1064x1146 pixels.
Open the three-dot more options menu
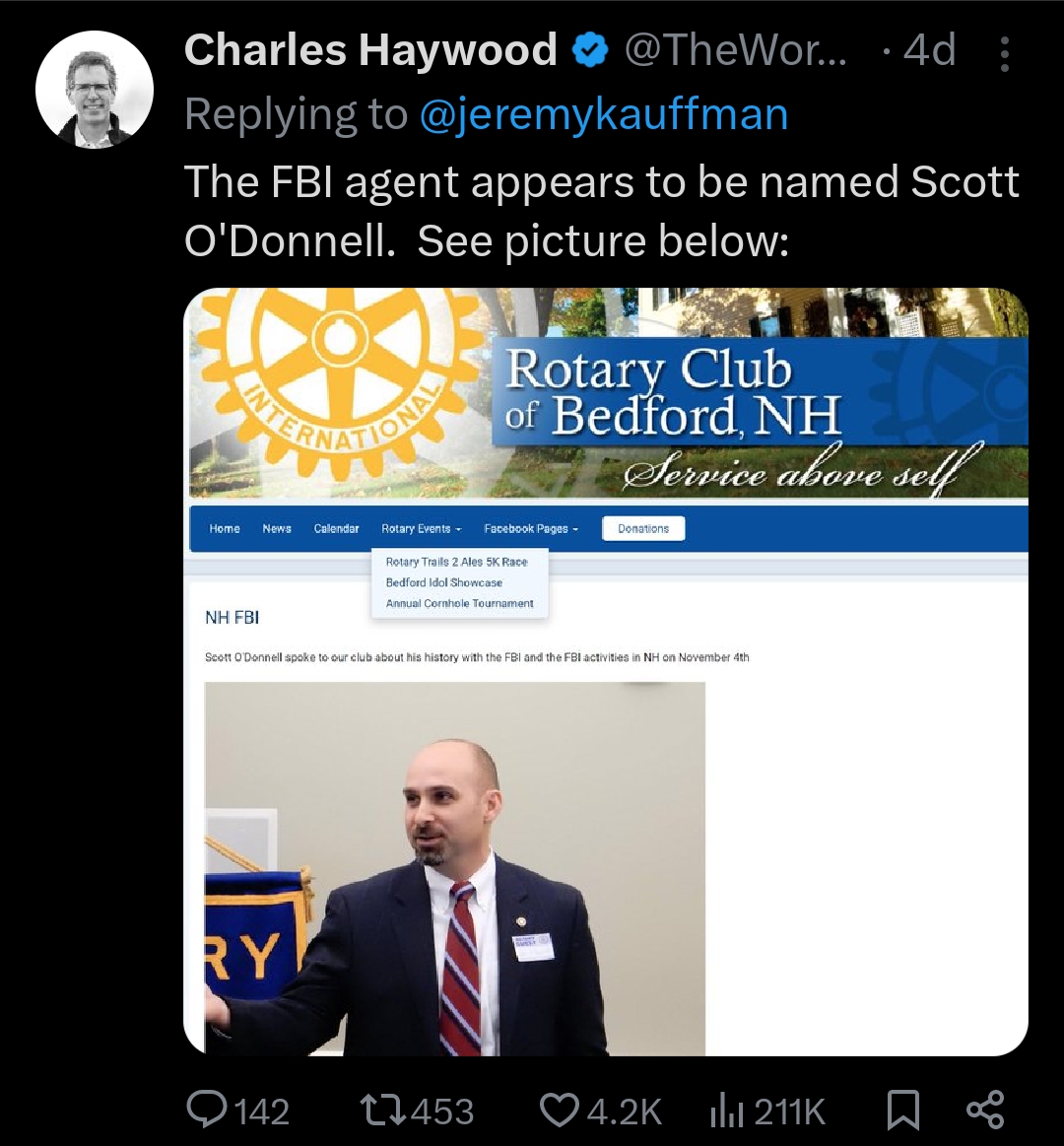(x=1005, y=54)
